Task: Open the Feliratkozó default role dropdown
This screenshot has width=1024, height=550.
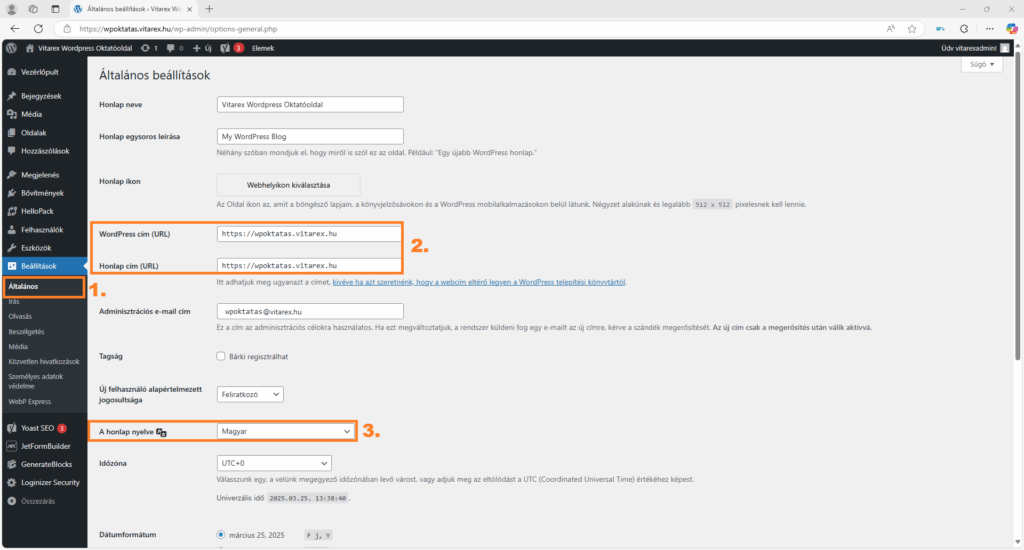Action: point(250,395)
